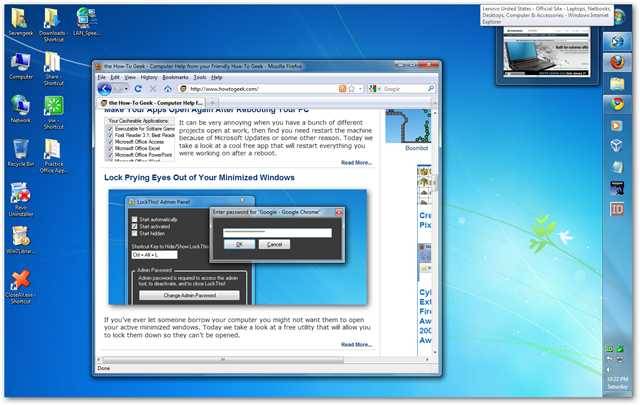Open the Bookmarks menu

[x=176, y=77]
